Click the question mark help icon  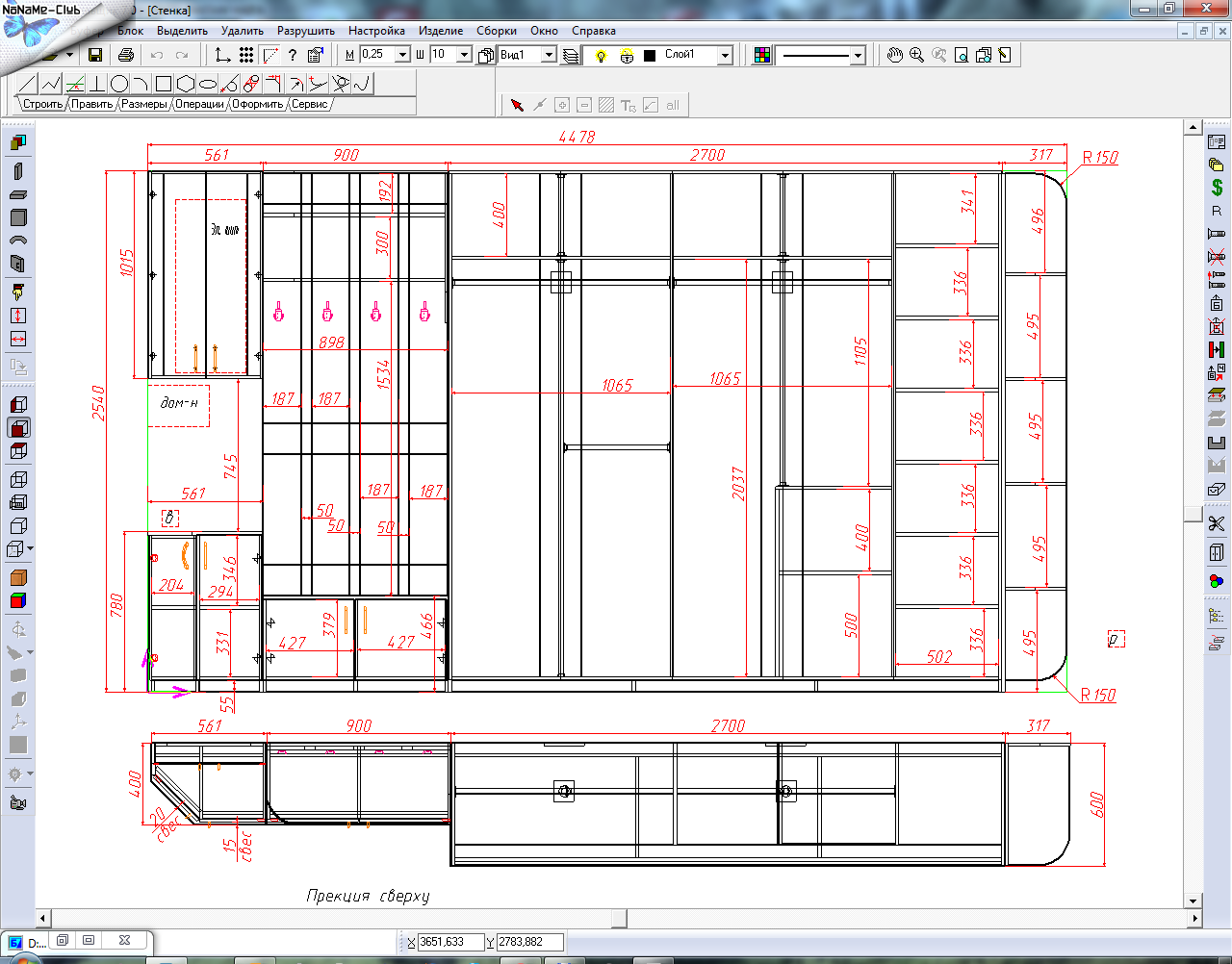pos(293,55)
